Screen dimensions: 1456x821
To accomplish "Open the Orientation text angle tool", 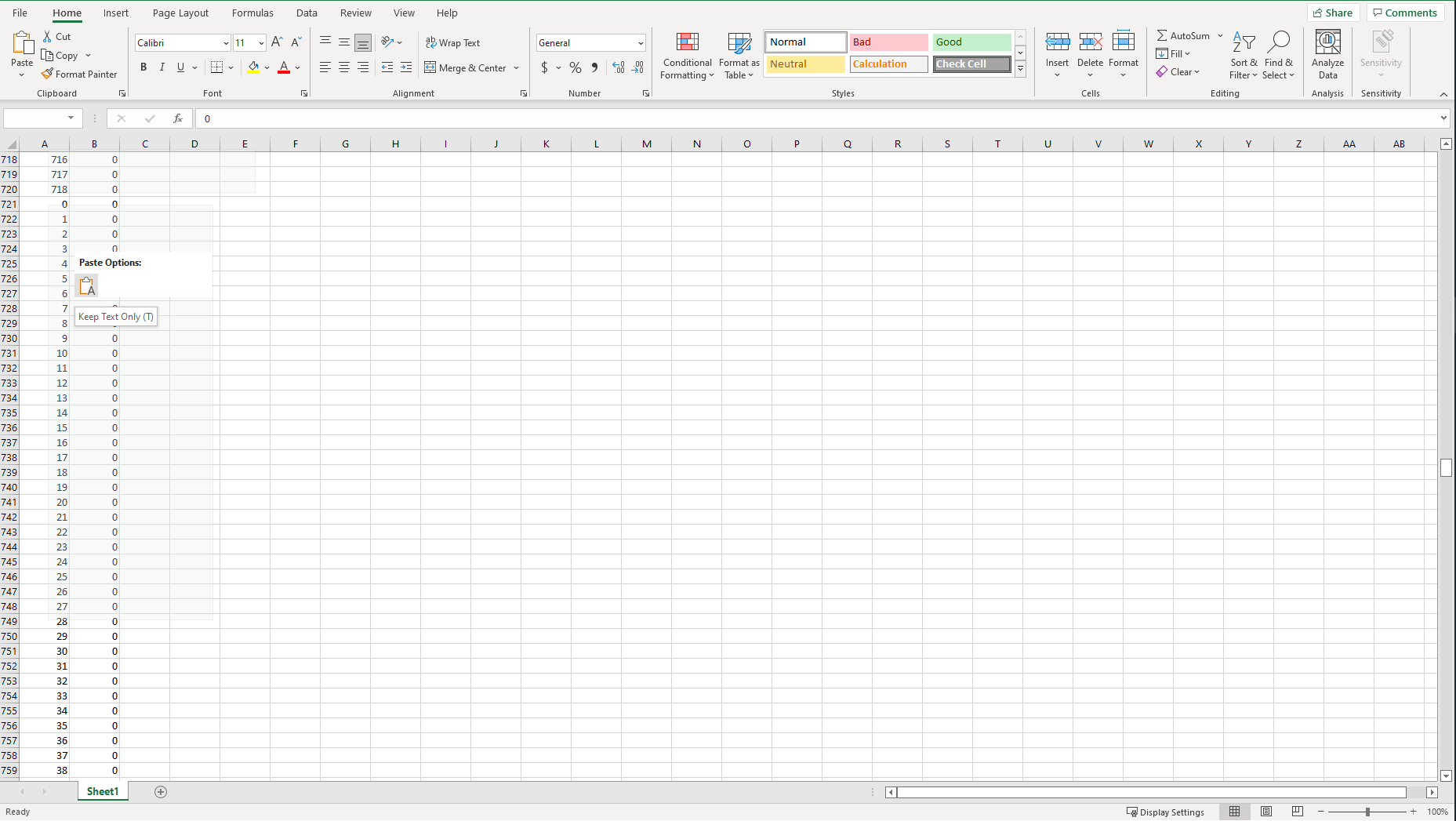I will click(x=387, y=42).
